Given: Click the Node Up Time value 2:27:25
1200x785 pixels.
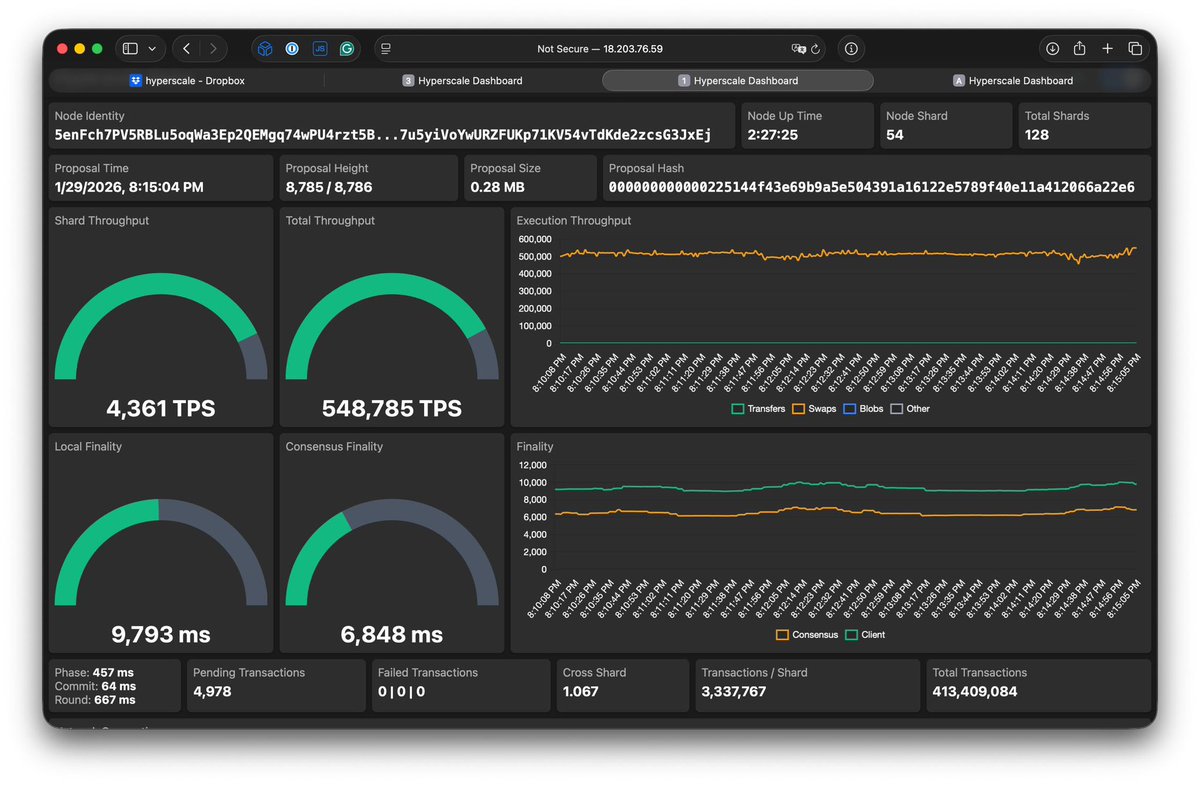Looking at the screenshot, I should [772, 135].
